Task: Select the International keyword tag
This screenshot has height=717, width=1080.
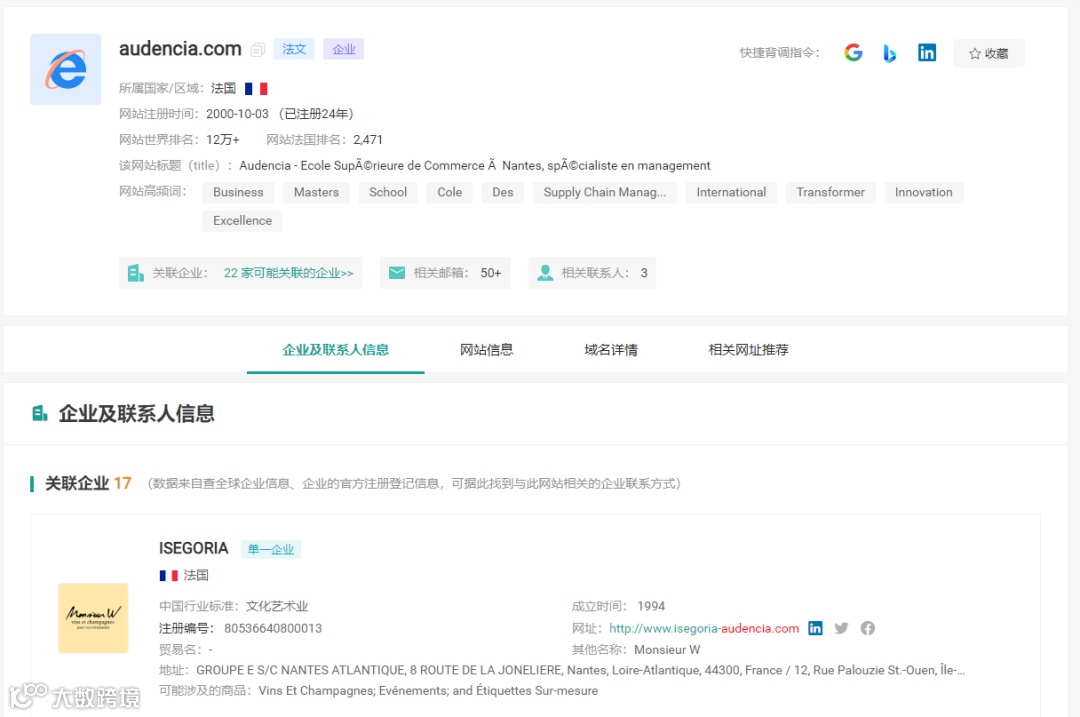Action: pos(731,192)
